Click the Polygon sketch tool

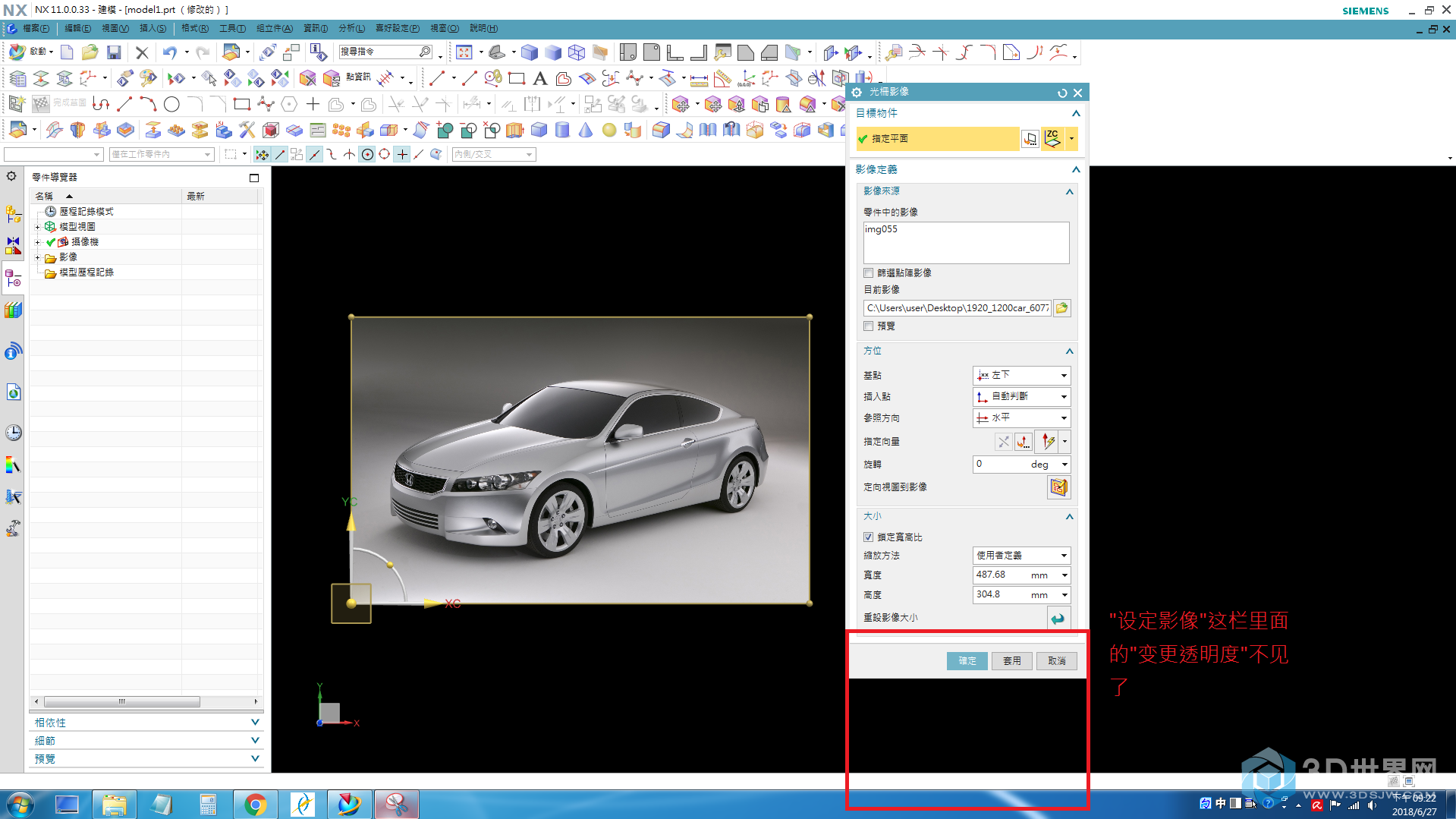pyautogui.click(x=289, y=104)
